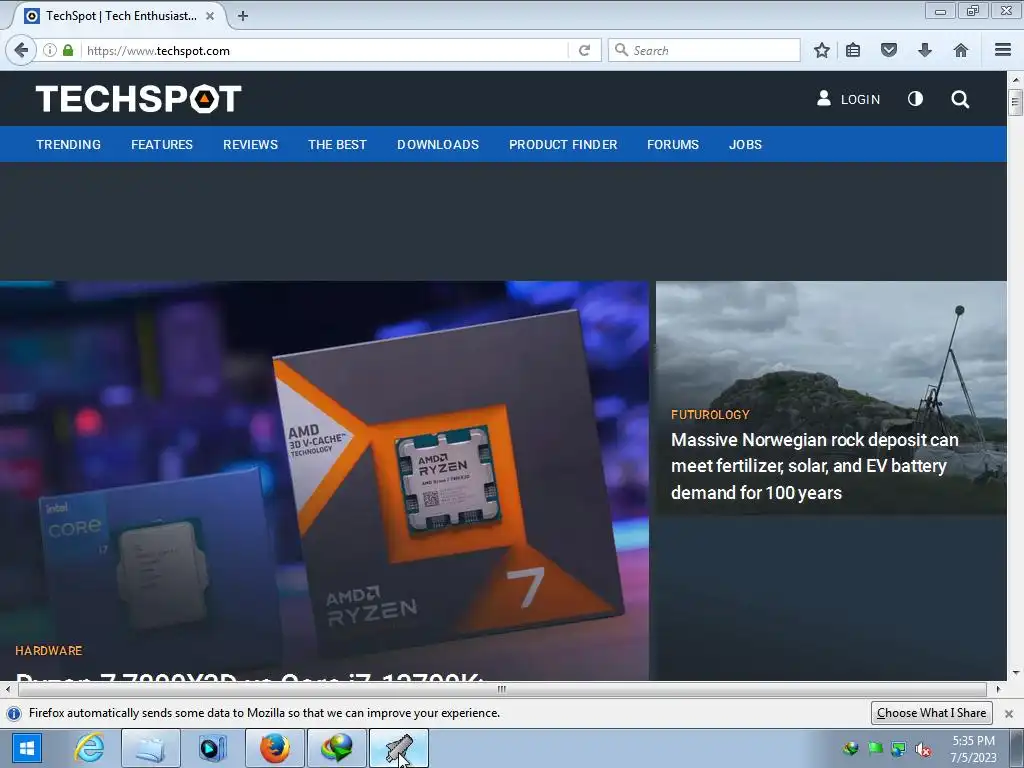Close the TechSpot browser tab
The width and height of the screenshot is (1024, 768).
point(210,16)
